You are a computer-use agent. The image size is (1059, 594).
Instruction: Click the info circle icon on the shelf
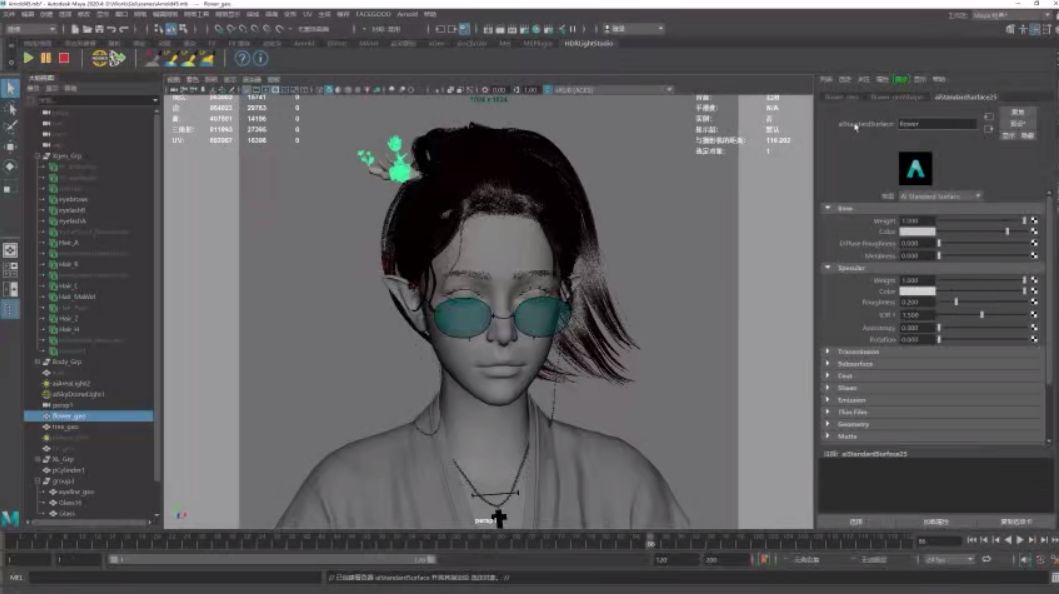[x=260, y=59]
